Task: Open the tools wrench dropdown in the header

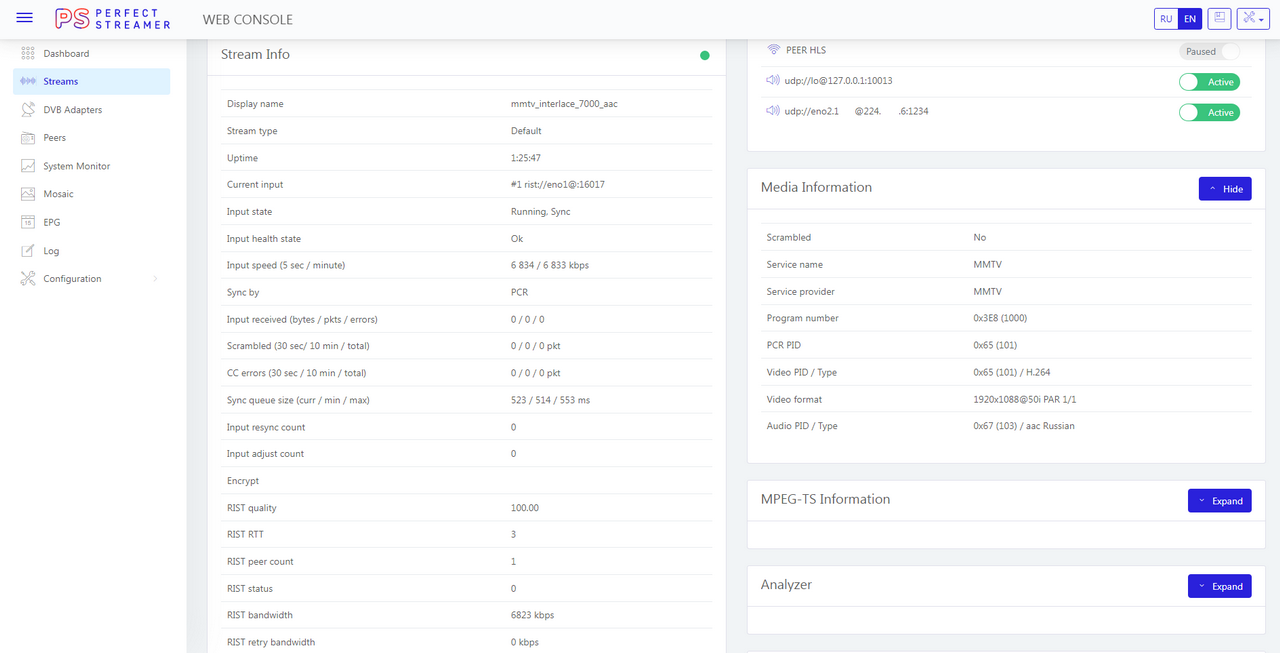Action: point(1253,19)
